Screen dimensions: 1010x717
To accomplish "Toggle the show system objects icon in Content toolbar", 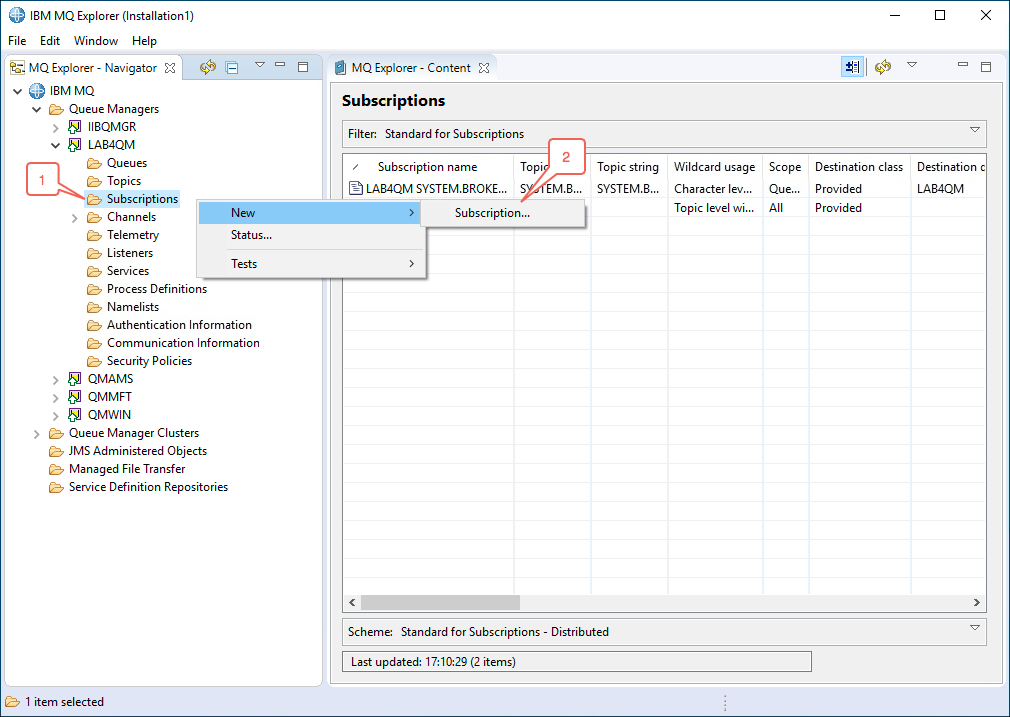I will point(852,67).
